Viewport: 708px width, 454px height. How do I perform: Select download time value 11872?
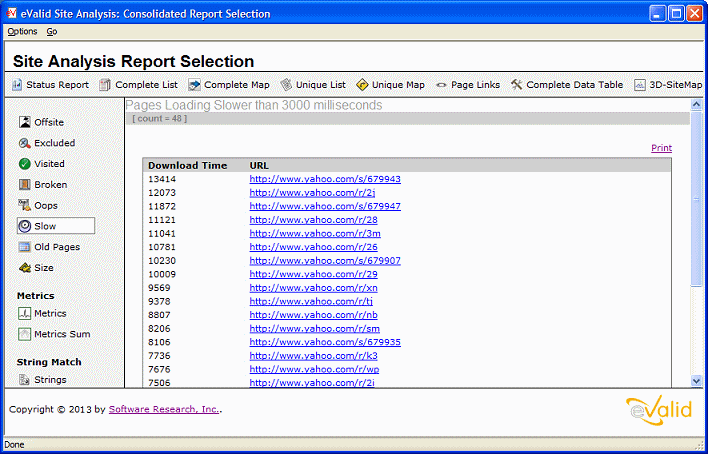(162, 206)
